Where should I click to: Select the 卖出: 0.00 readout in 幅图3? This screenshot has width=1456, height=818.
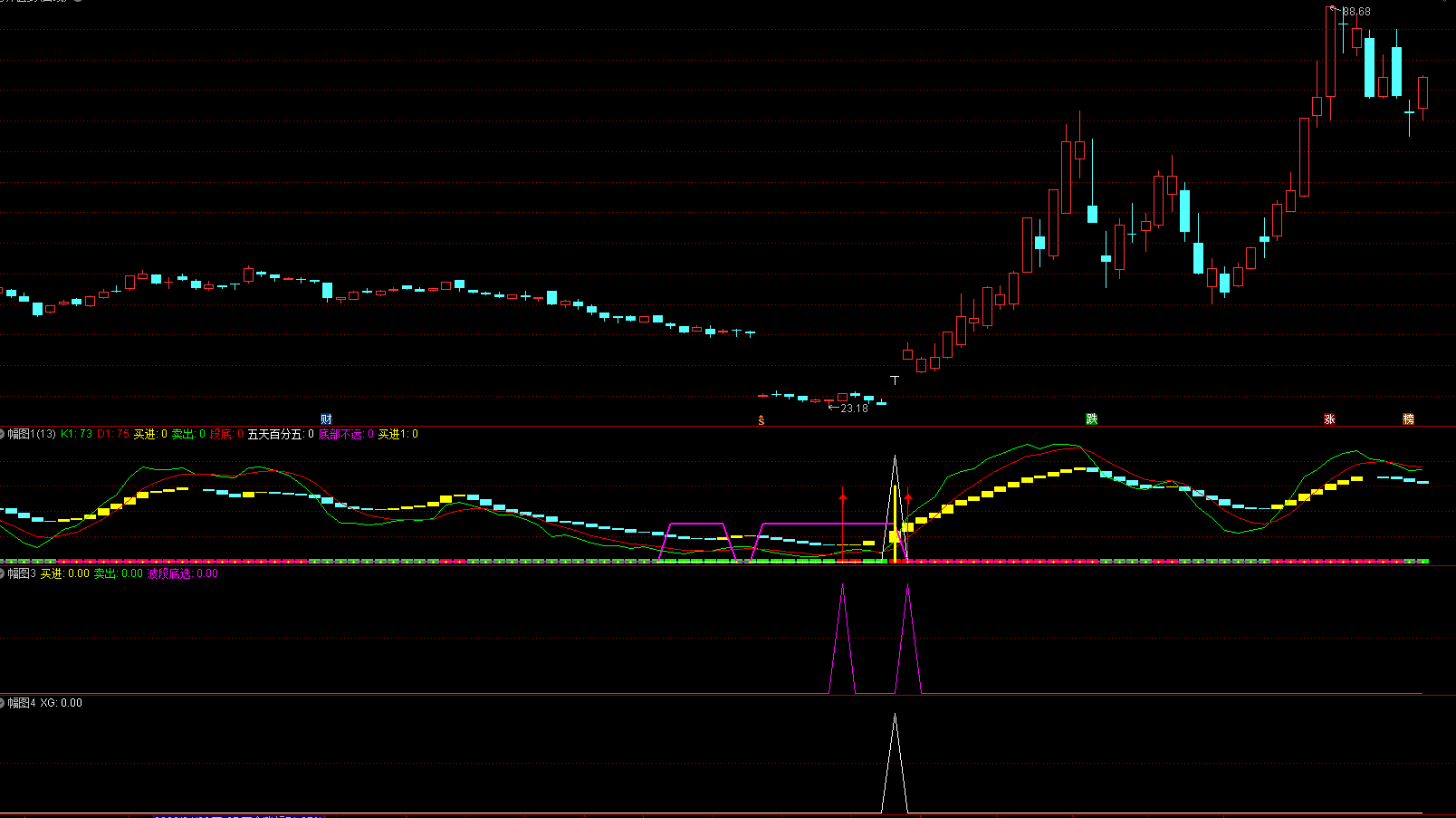pyautogui.click(x=119, y=573)
